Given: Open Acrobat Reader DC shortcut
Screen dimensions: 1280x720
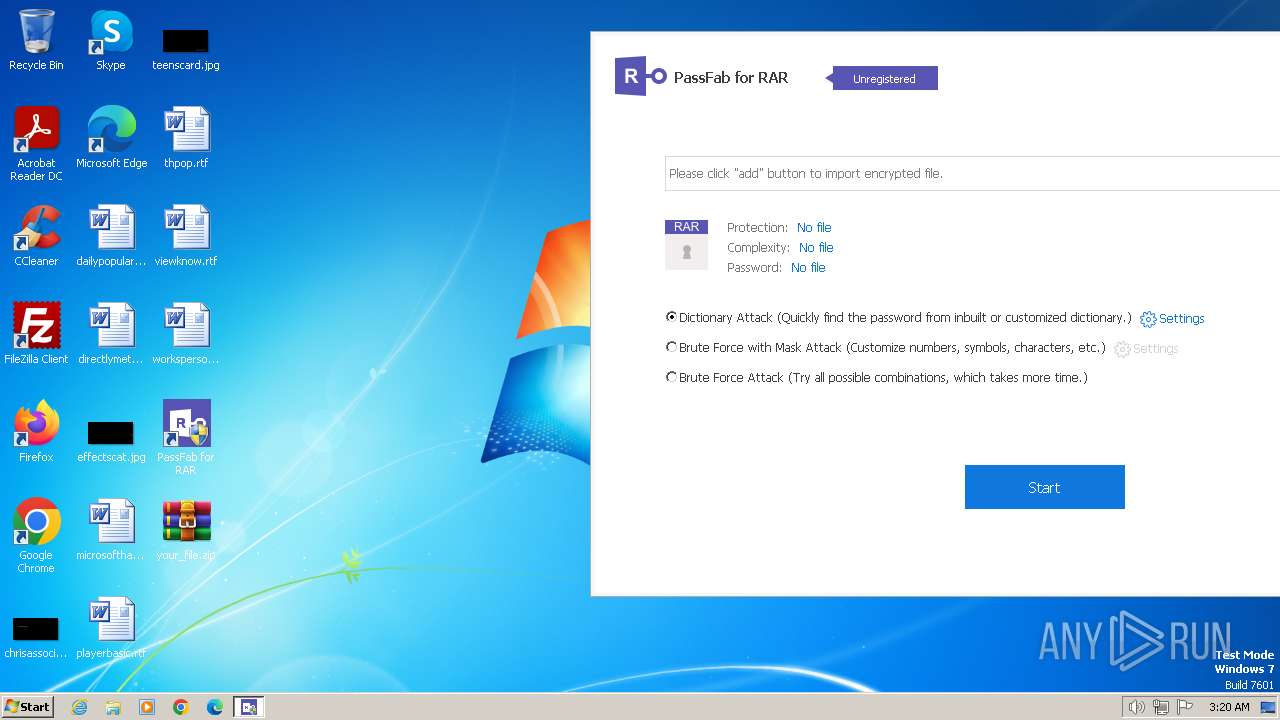Looking at the screenshot, I should pos(36,144).
